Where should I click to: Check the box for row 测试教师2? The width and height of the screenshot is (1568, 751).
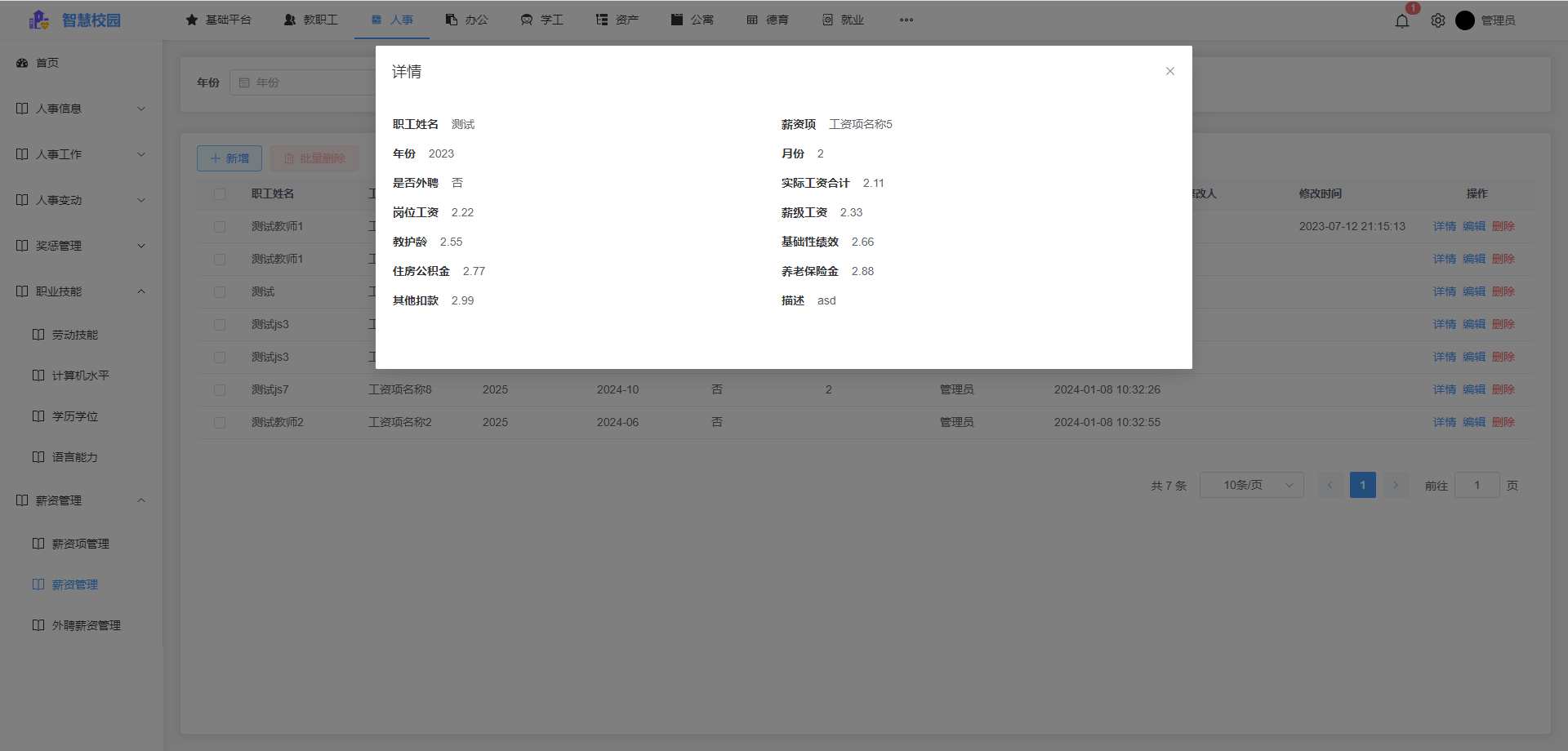pyautogui.click(x=220, y=423)
